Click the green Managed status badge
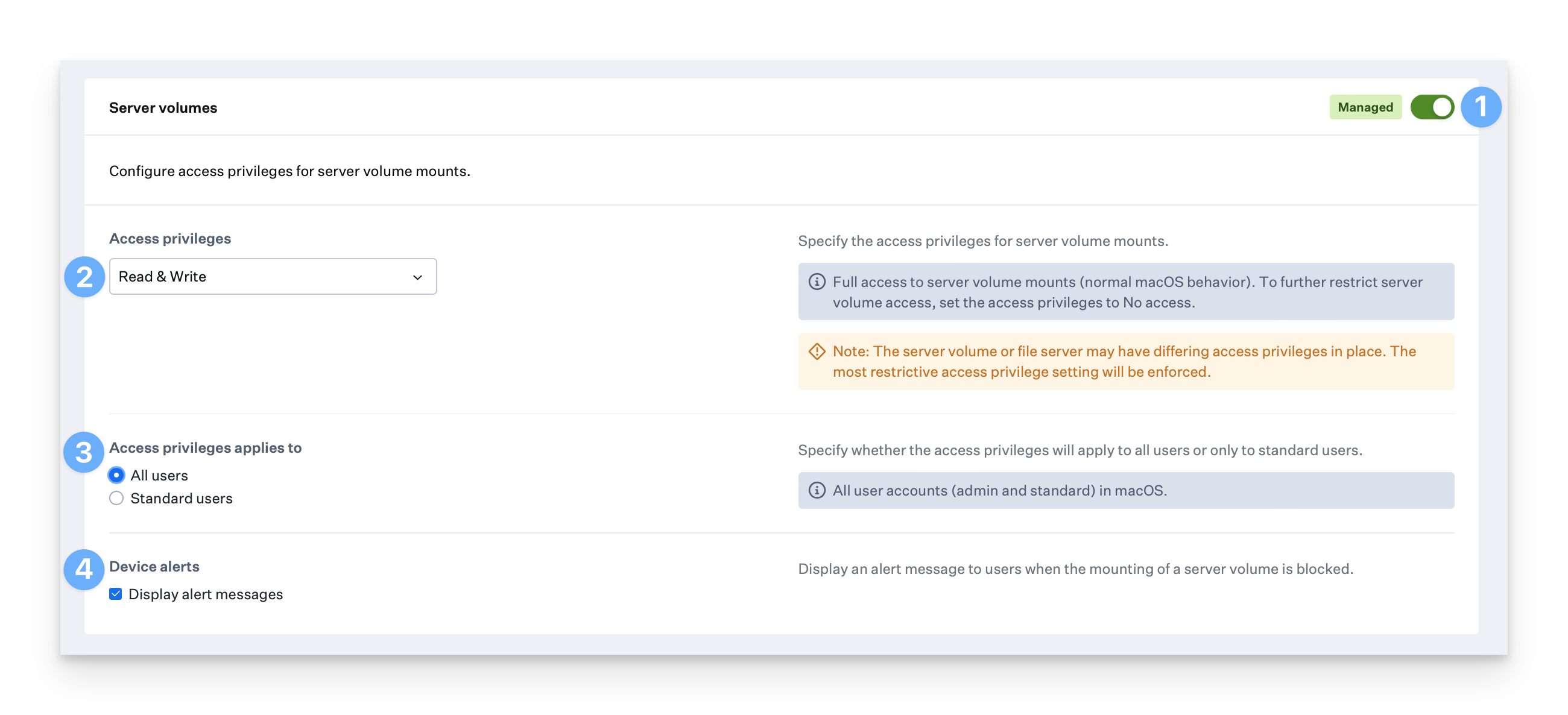 click(1365, 107)
